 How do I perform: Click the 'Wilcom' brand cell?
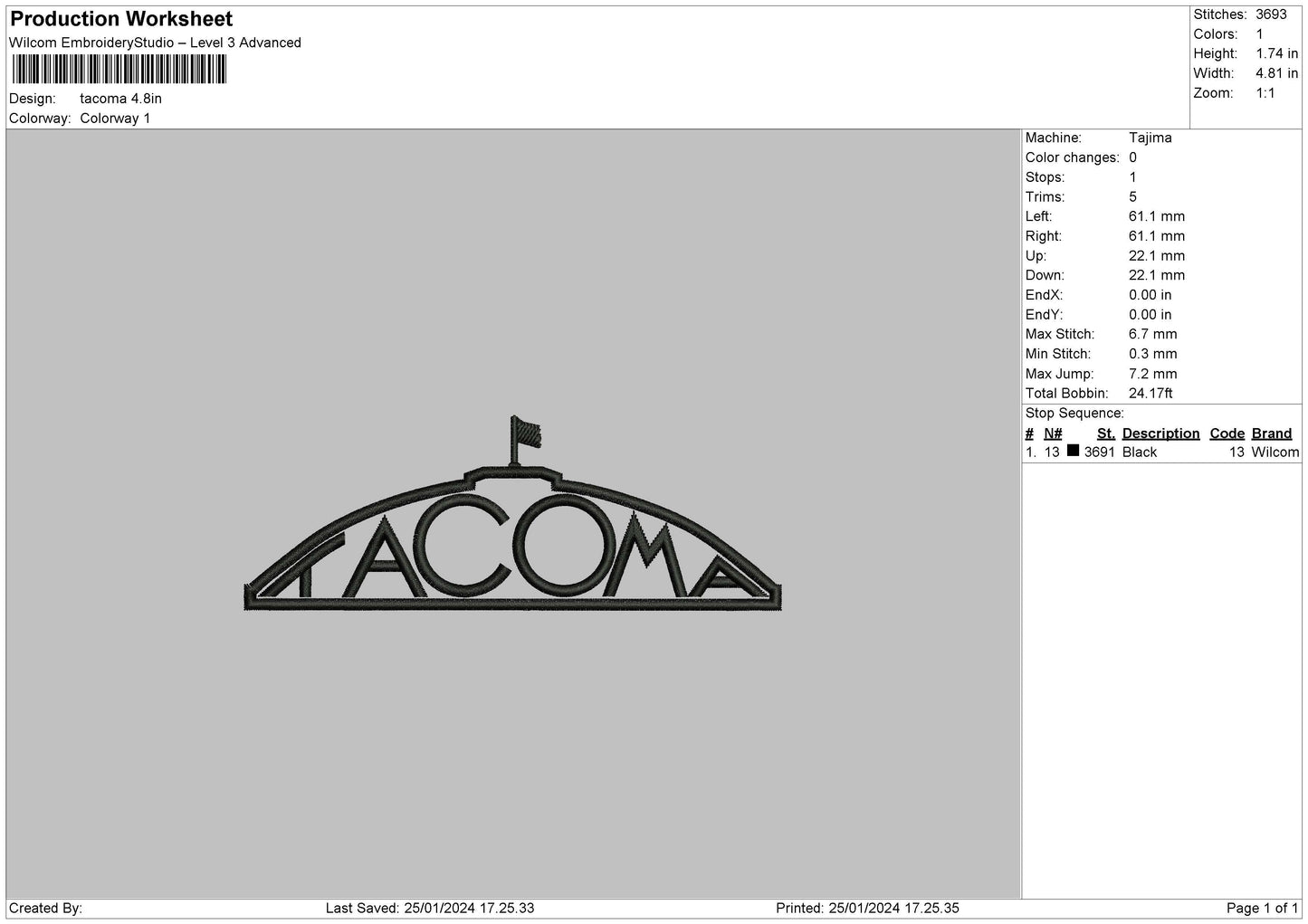coord(1275,452)
